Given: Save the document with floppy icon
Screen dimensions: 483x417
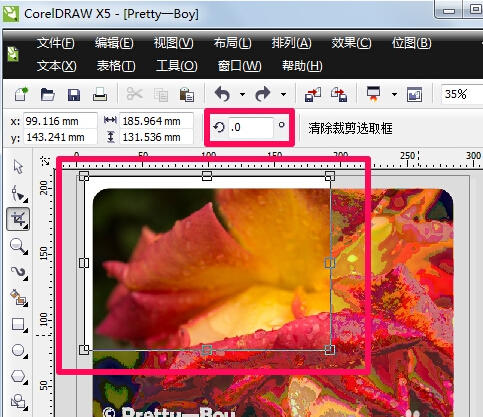Looking at the screenshot, I should click(74, 95).
